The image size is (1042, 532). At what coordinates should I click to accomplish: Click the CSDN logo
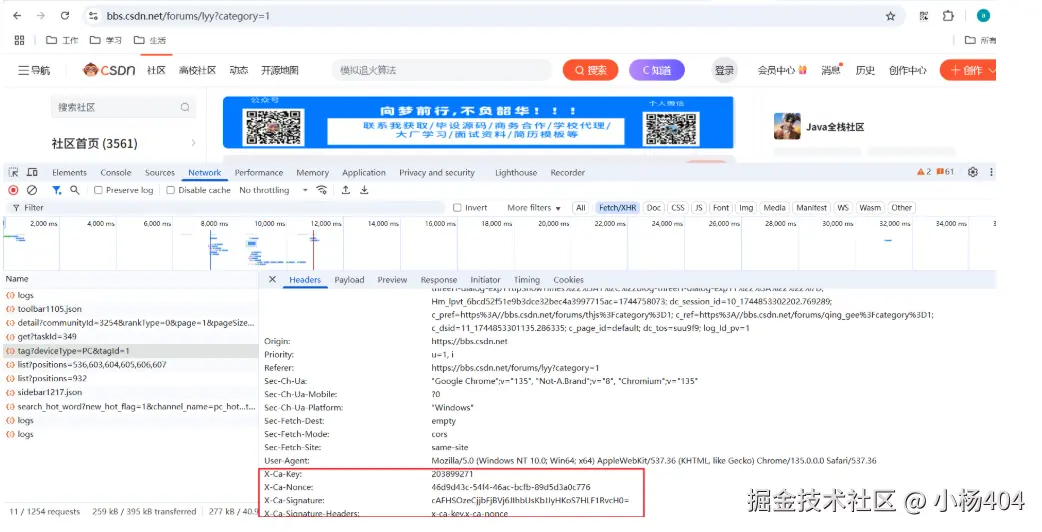click(x=109, y=70)
